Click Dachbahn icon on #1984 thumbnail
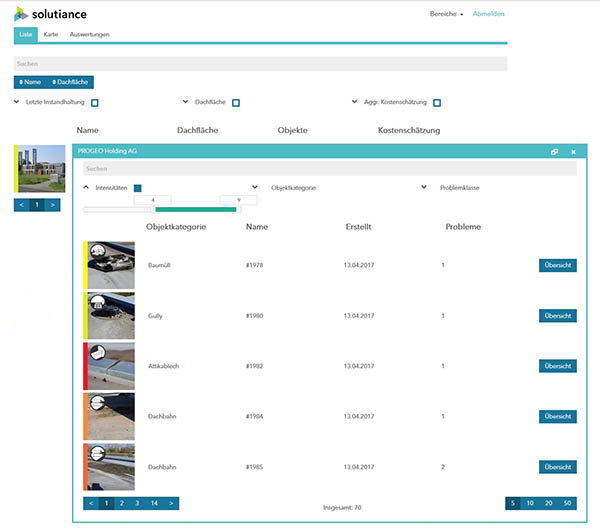Screen dimensions: 600x531 pyautogui.click(x=98, y=402)
